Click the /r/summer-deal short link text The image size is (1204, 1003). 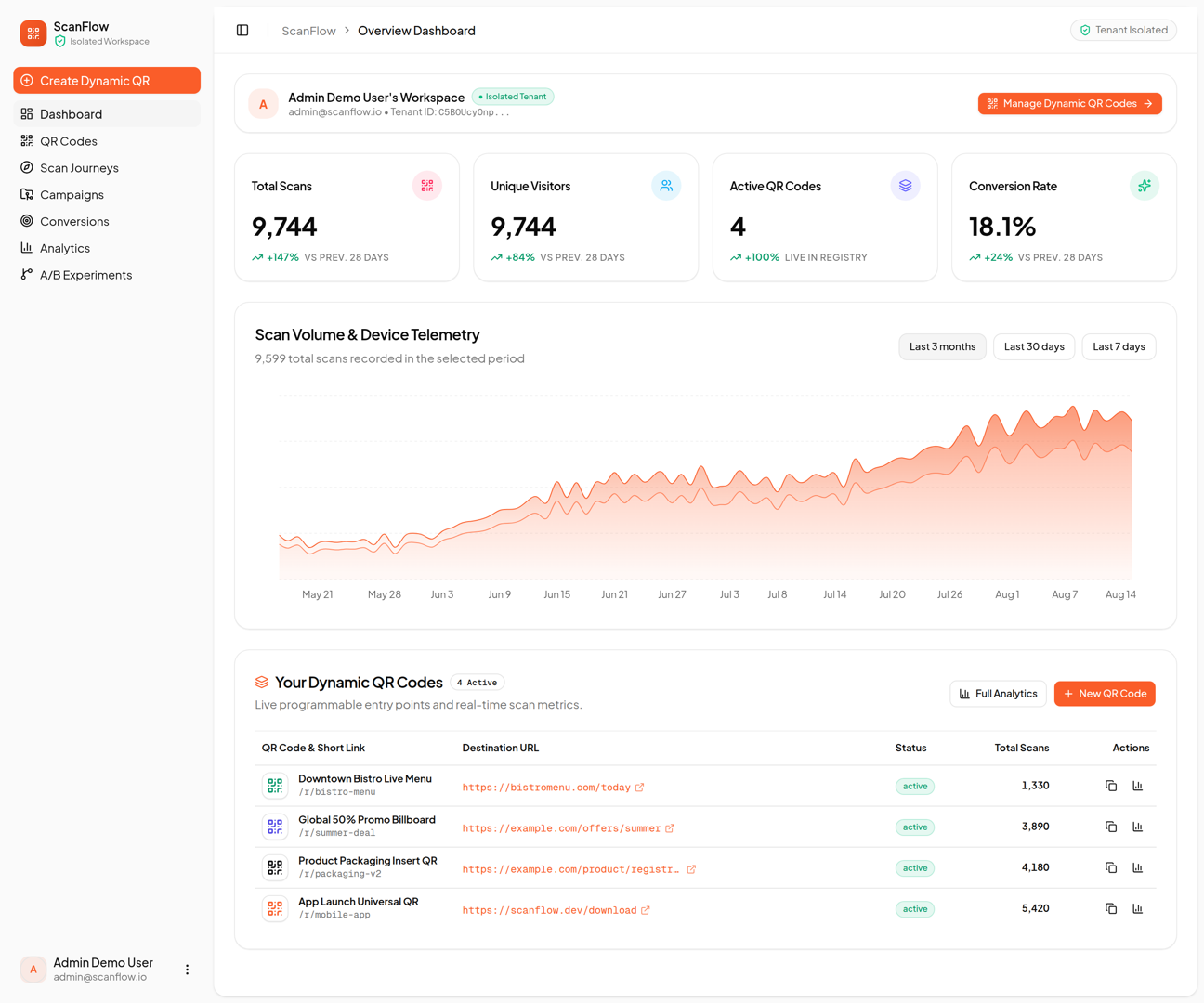click(x=337, y=833)
